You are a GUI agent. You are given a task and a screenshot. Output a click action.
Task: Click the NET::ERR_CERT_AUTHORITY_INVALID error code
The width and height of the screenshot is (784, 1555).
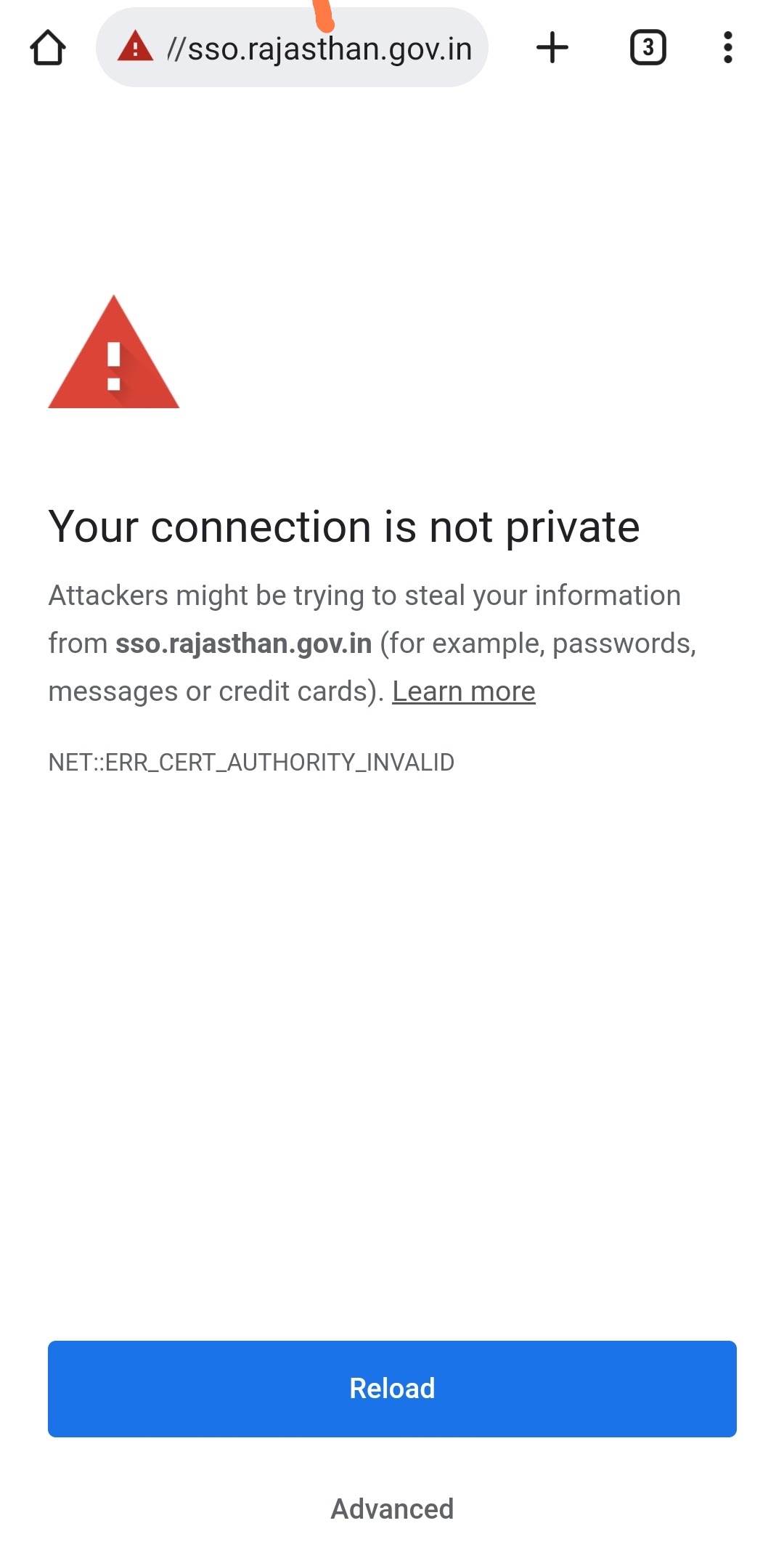tap(251, 763)
